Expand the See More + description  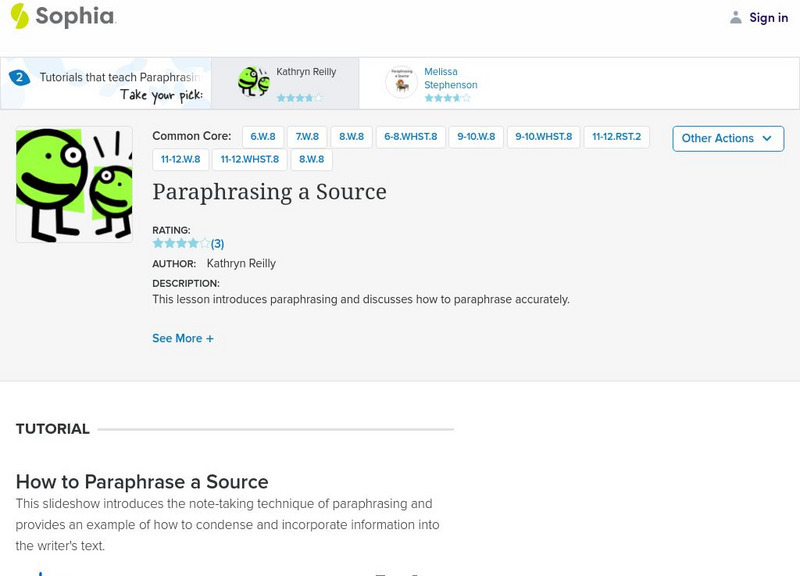pyautogui.click(x=183, y=338)
